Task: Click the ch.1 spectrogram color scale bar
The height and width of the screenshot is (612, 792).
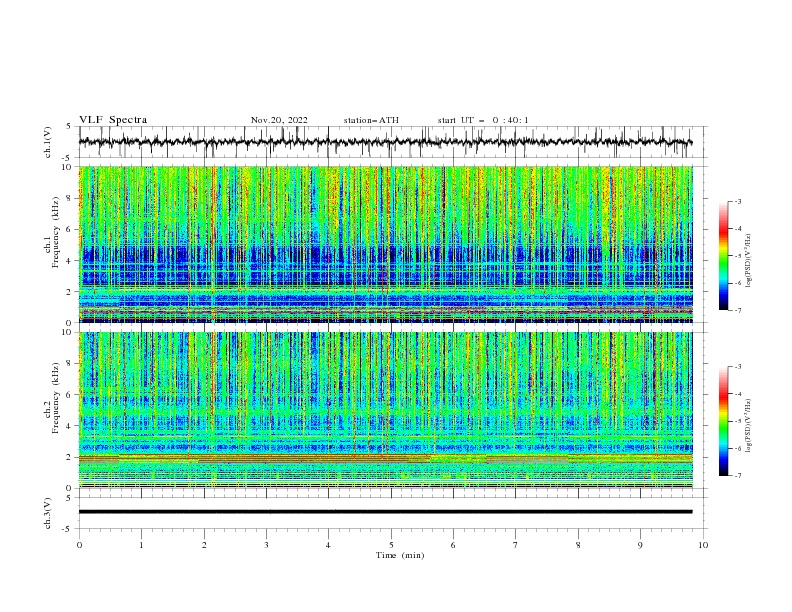Action: tap(723, 256)
